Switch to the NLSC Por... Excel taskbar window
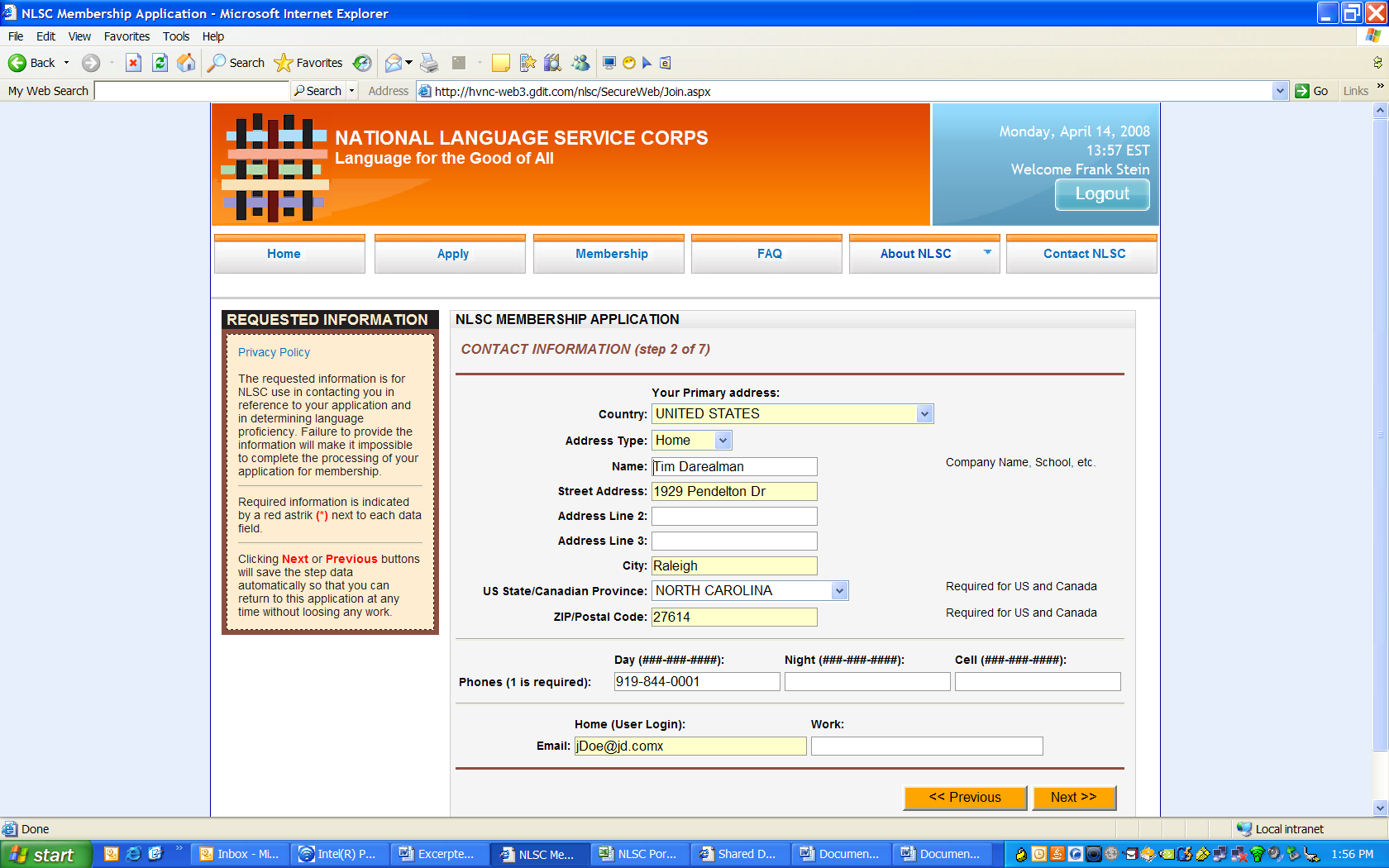This screenshot has height=868, width=1389. (639, 855)
